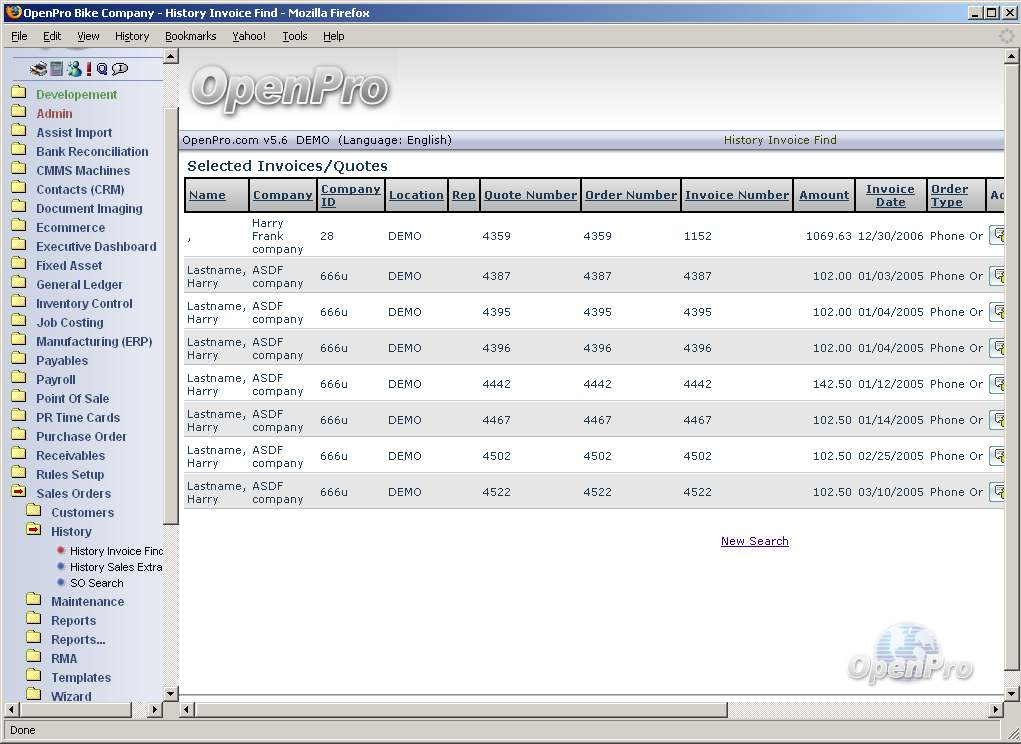This screenshot has height=744, width=1021.
Task: Open the Bookmarks menu
Action: click(190, 36)
